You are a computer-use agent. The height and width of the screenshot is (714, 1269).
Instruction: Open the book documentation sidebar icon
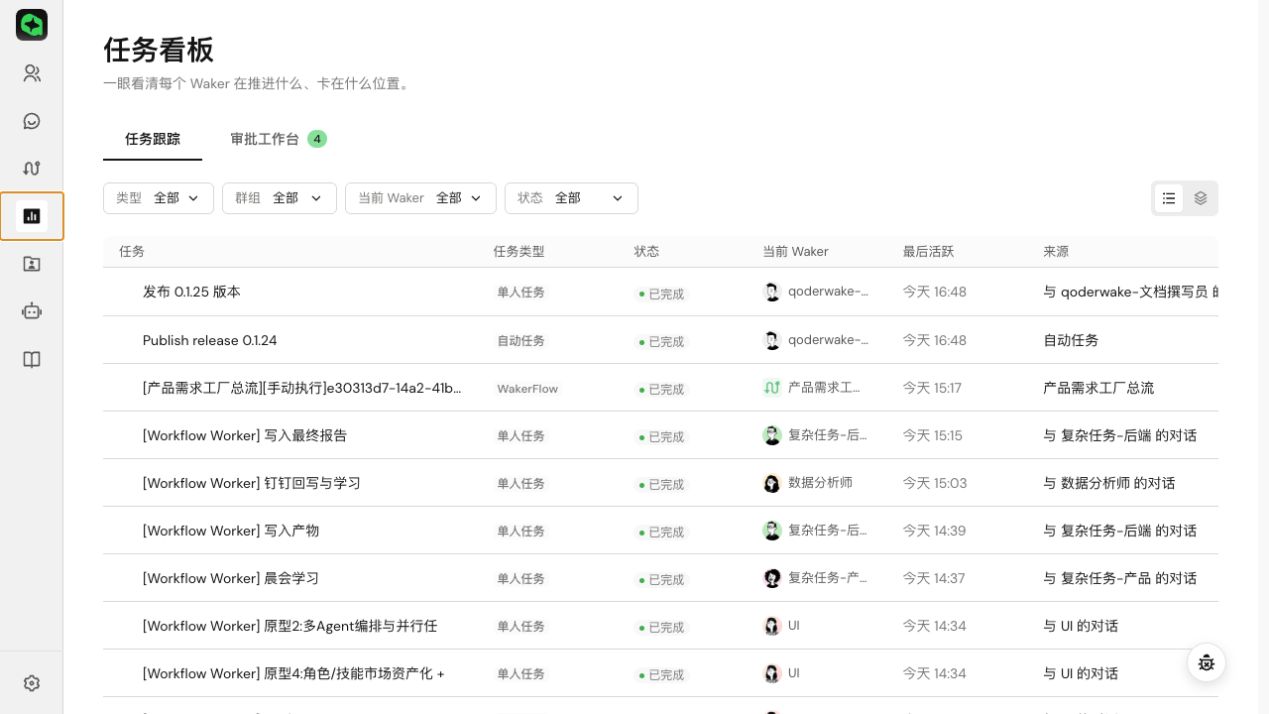(x=32, y=359)
